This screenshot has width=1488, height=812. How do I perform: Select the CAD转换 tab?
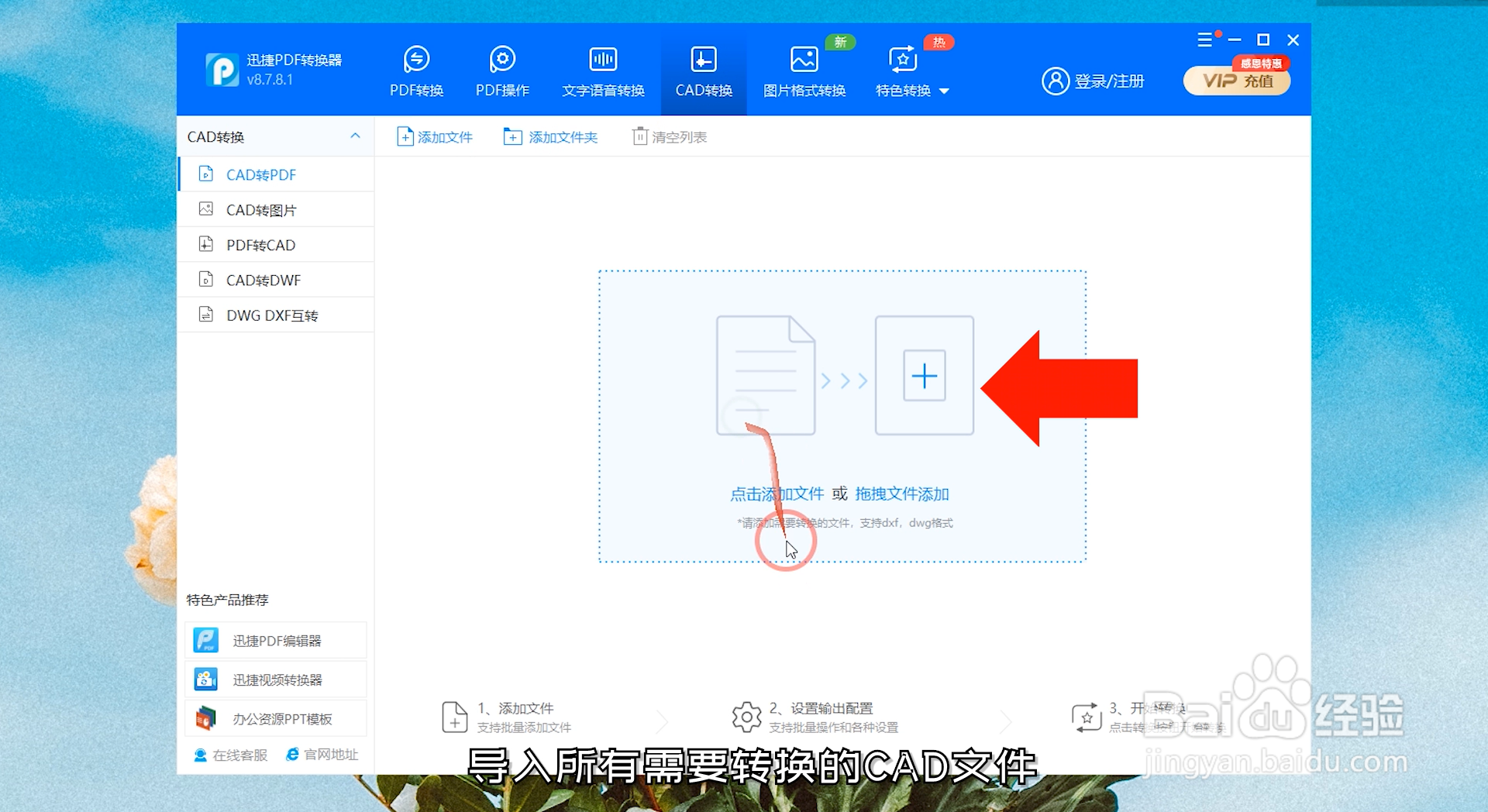point(704,71)
